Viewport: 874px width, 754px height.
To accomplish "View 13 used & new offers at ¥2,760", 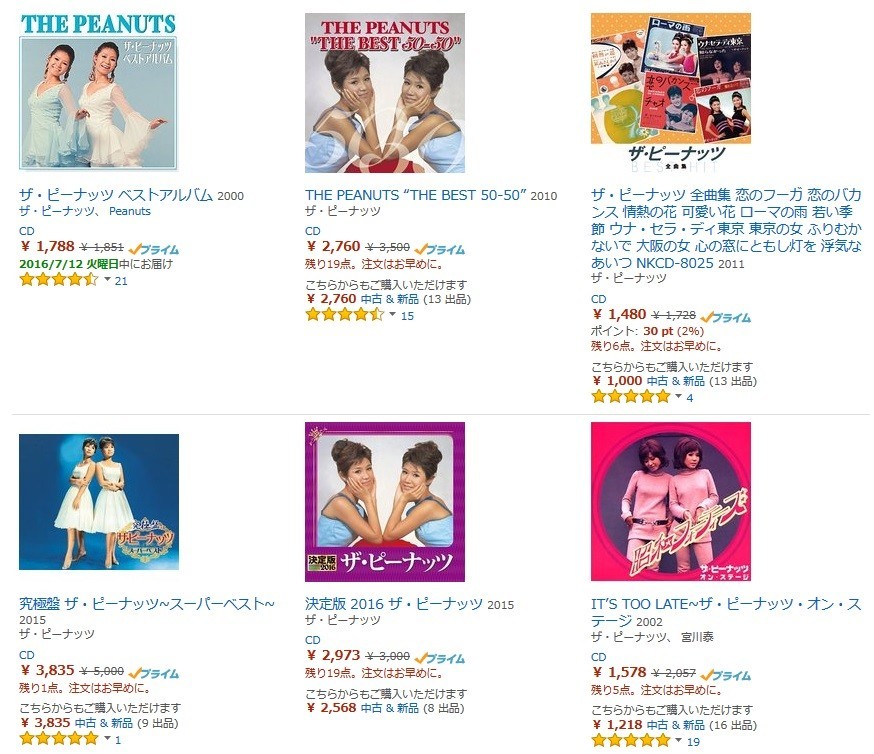I will (x=389, y=299).
